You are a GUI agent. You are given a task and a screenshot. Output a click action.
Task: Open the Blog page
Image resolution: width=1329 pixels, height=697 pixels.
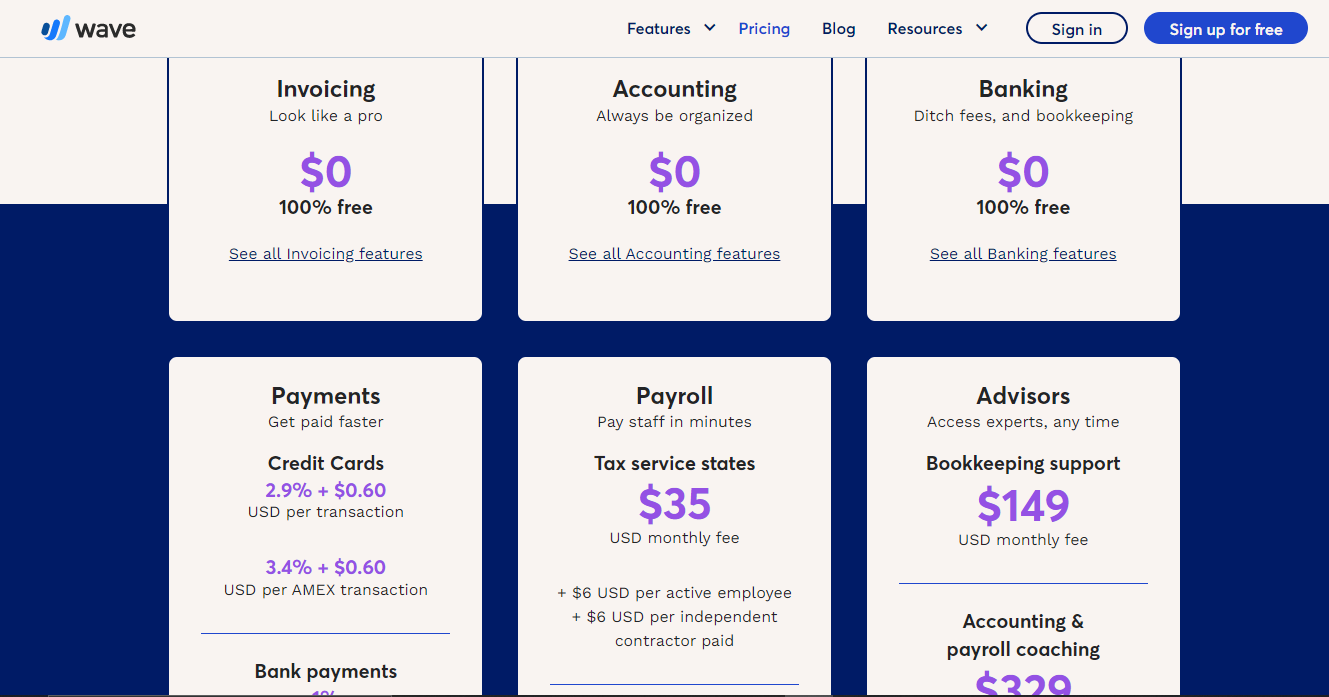[838, 29]
